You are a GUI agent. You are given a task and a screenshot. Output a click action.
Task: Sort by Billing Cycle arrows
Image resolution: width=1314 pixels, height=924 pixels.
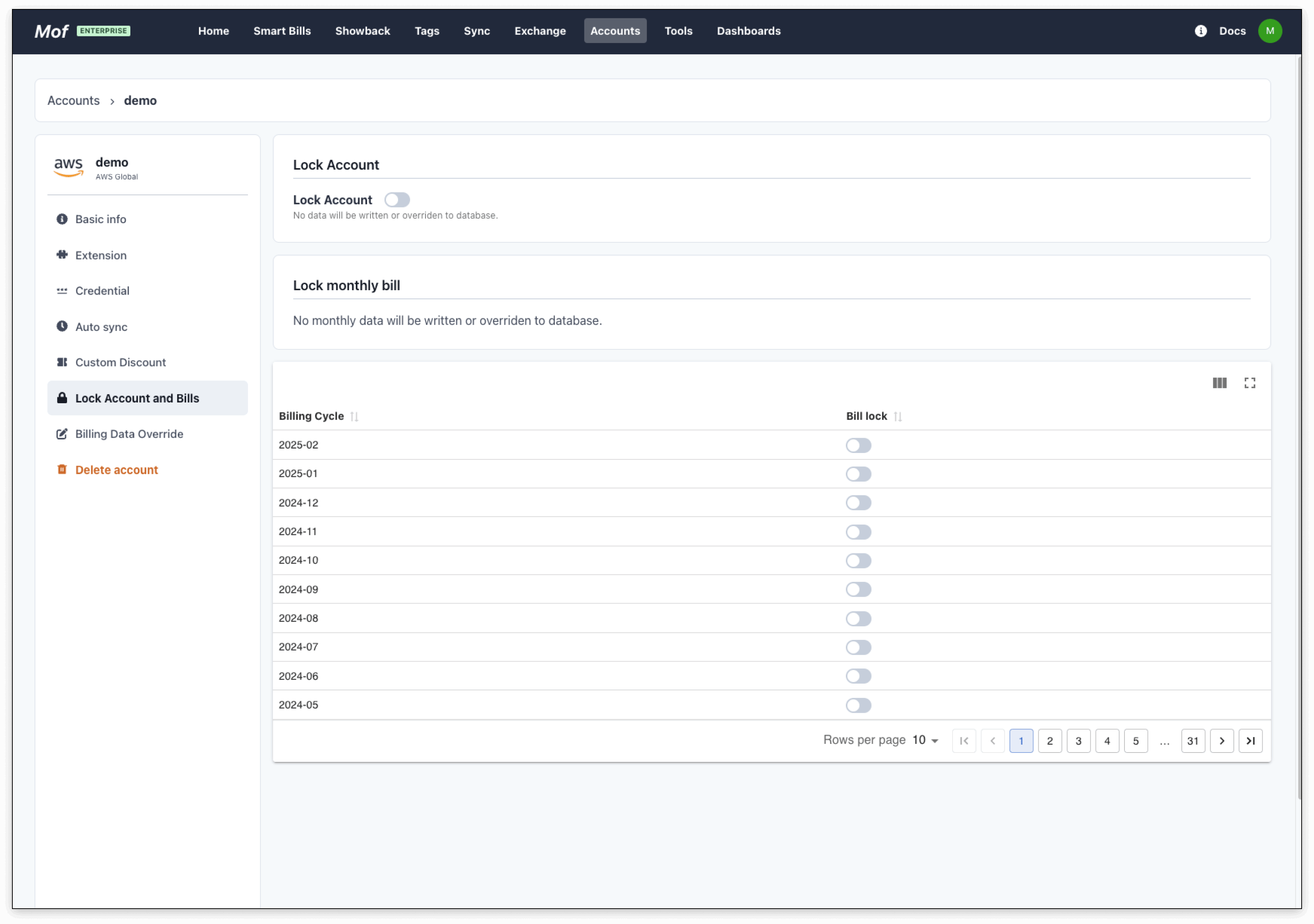pyautogui.click(x=354, y=417)
